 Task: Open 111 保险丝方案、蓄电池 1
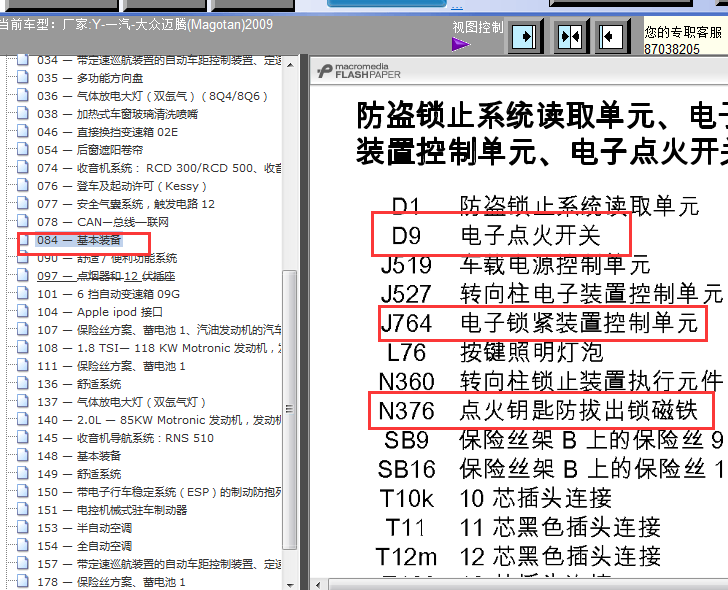[x=111, y=366]
